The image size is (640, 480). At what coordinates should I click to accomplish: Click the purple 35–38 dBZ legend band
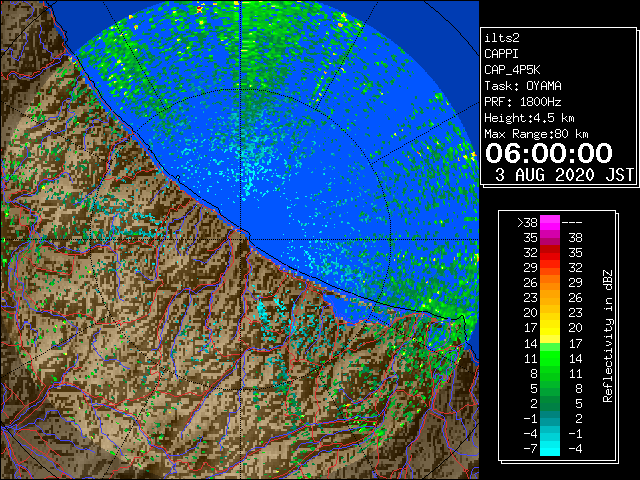point(550,238)
